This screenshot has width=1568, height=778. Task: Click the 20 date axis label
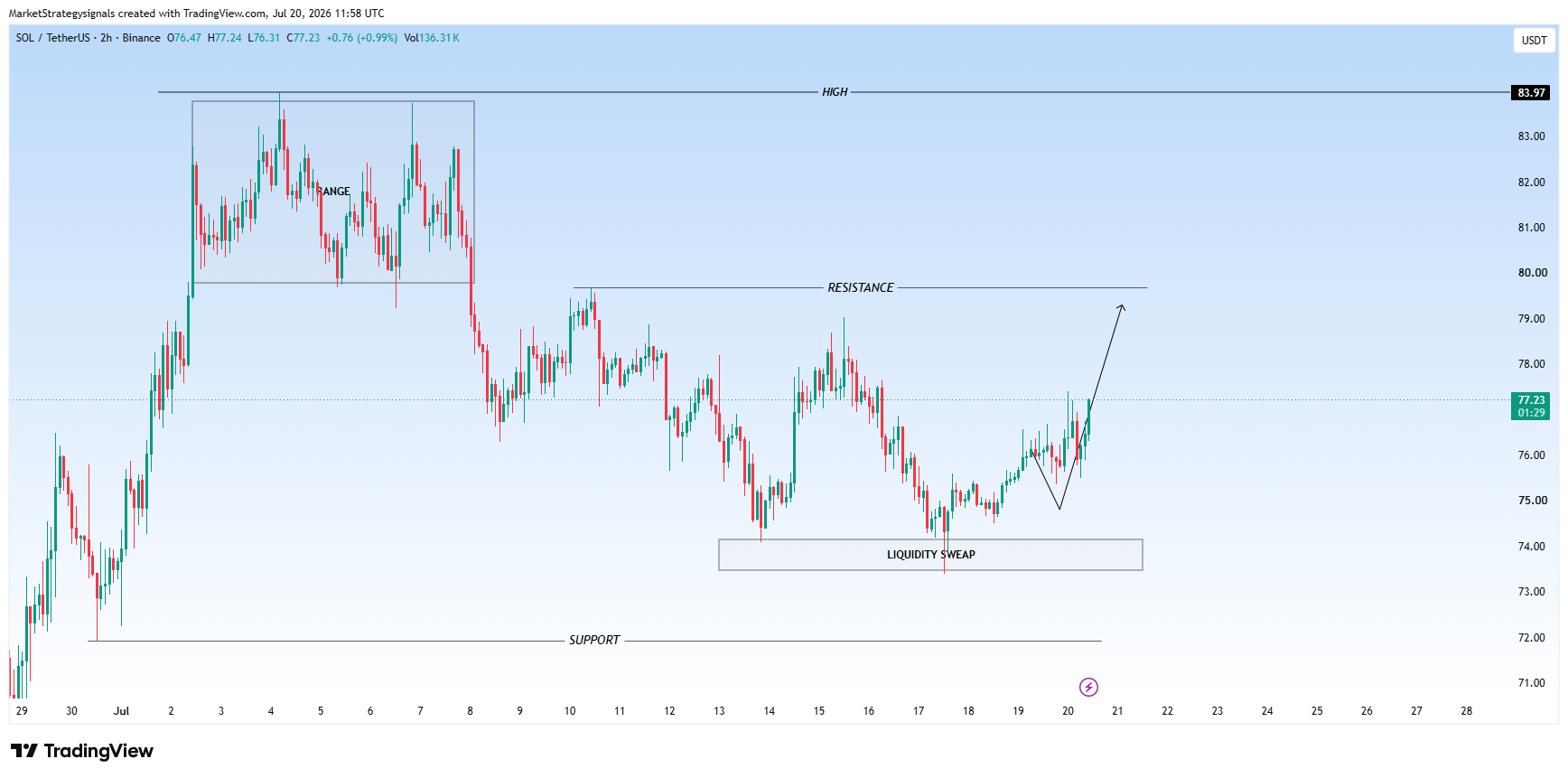pos(1068,711)
